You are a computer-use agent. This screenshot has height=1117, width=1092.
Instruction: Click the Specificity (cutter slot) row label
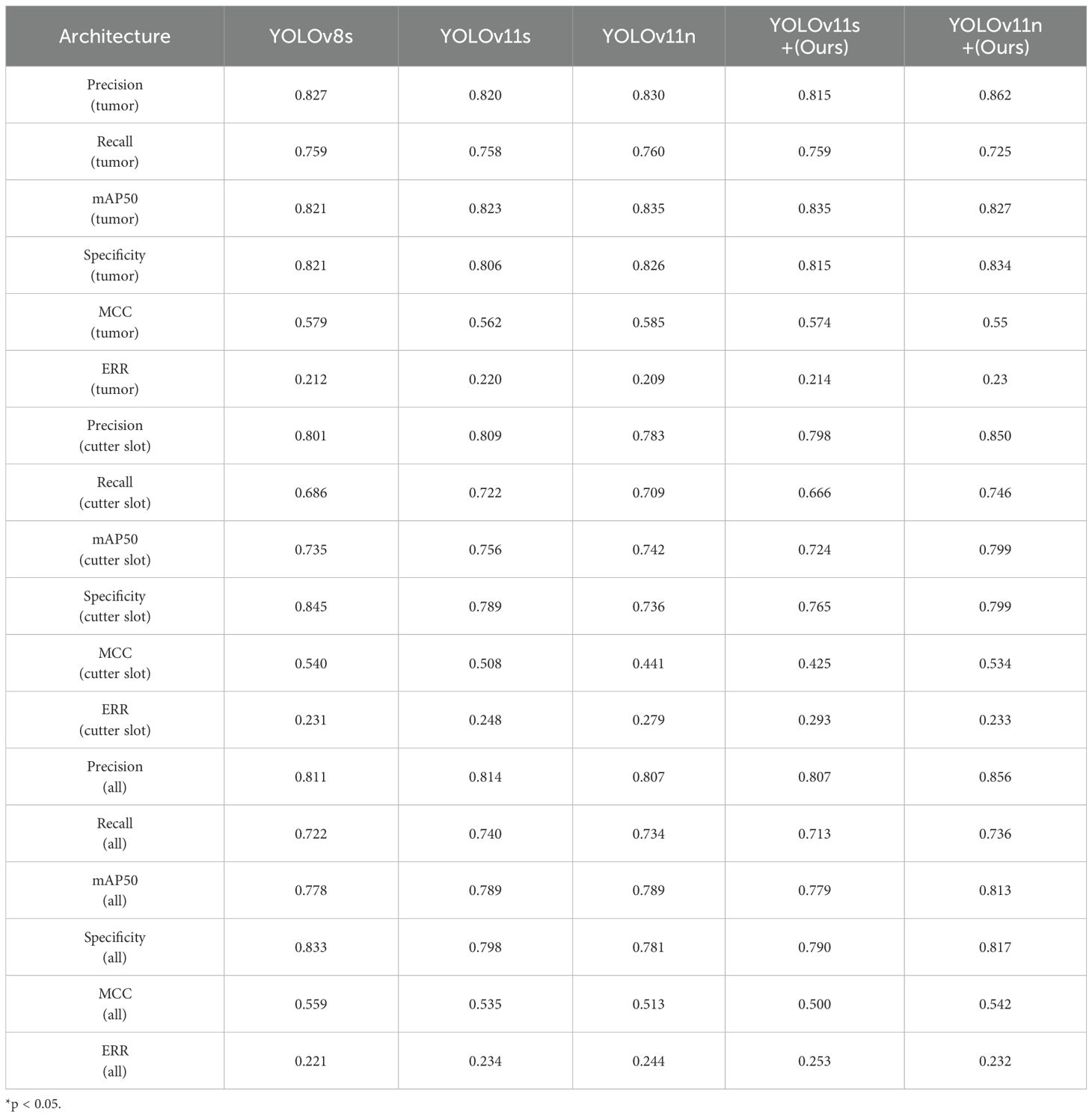(114, 606)
